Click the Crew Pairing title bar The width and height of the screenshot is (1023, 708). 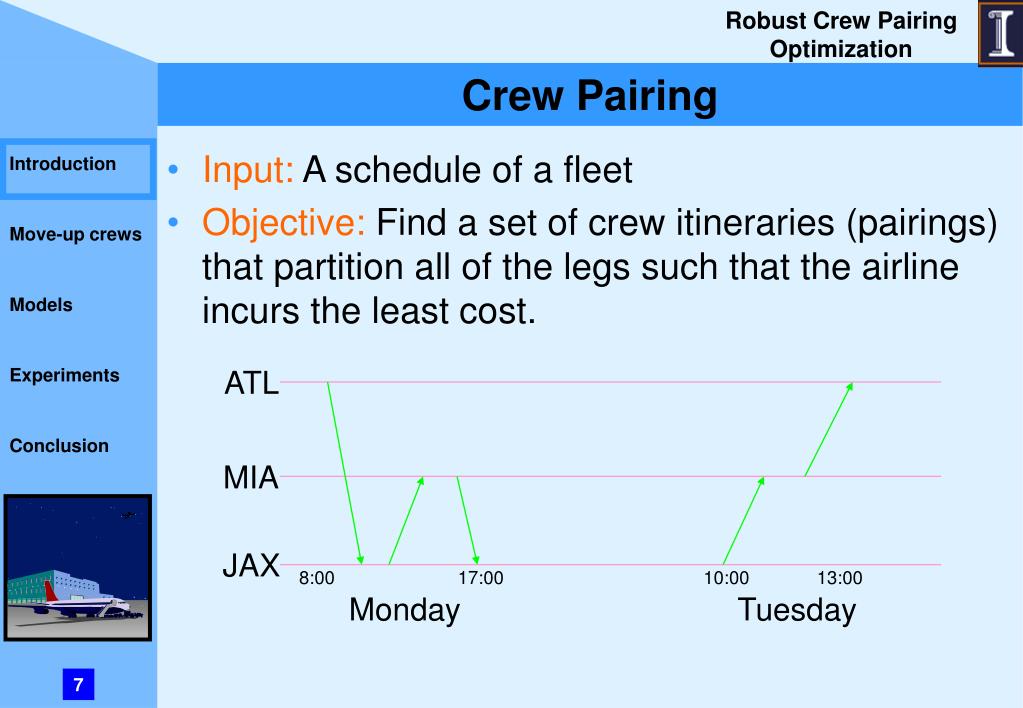[590, 95]
